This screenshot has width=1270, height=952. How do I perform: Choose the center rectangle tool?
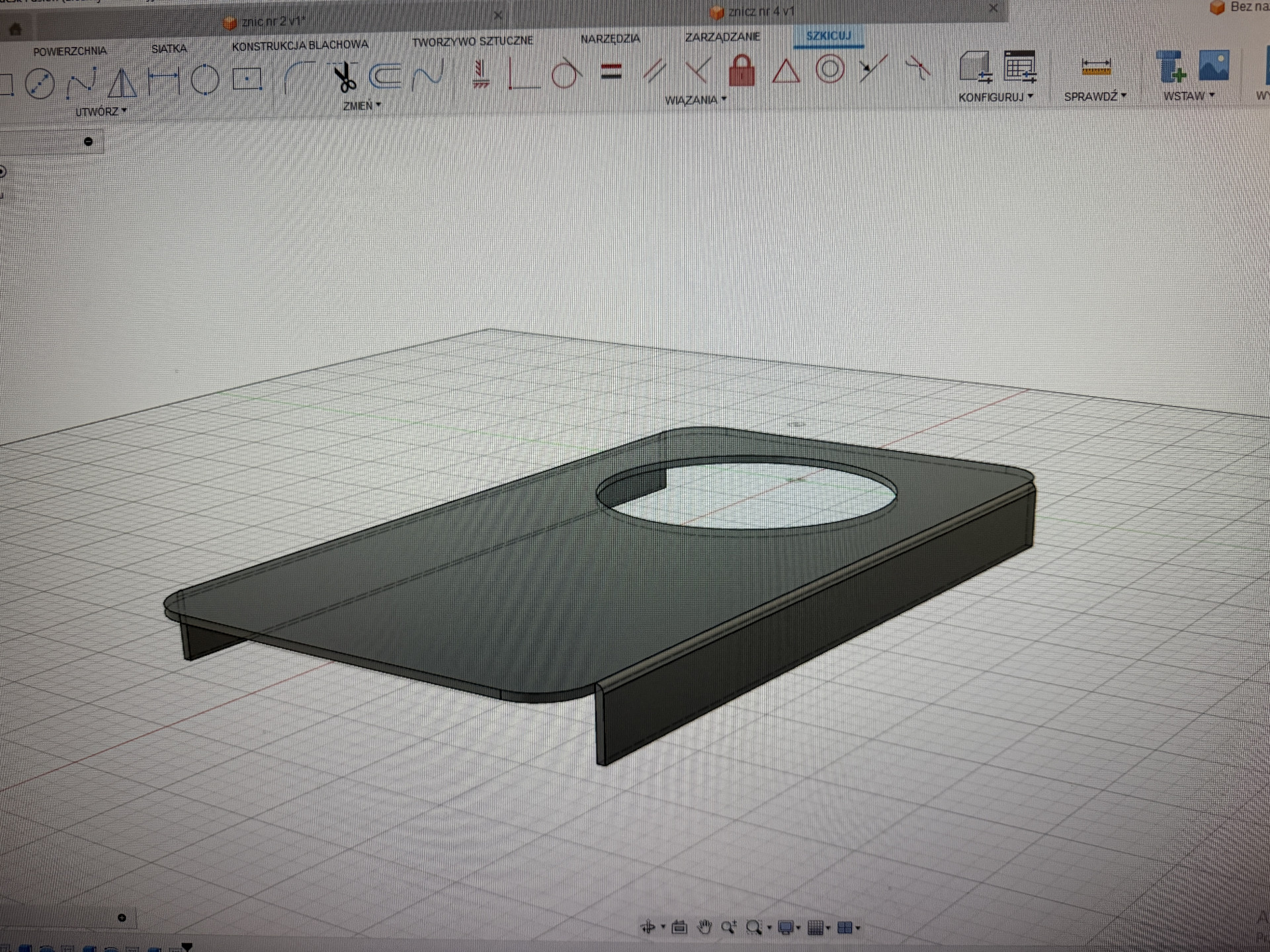point(247,79)
